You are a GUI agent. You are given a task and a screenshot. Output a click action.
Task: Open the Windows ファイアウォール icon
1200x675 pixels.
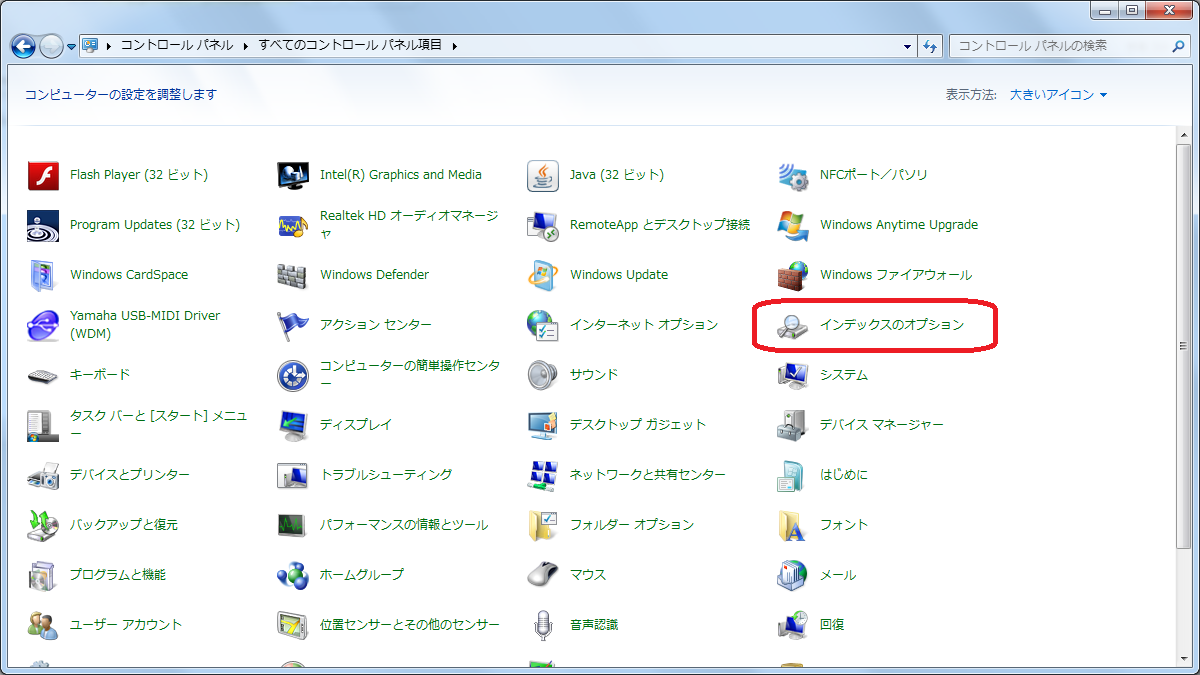pos(793,275)
